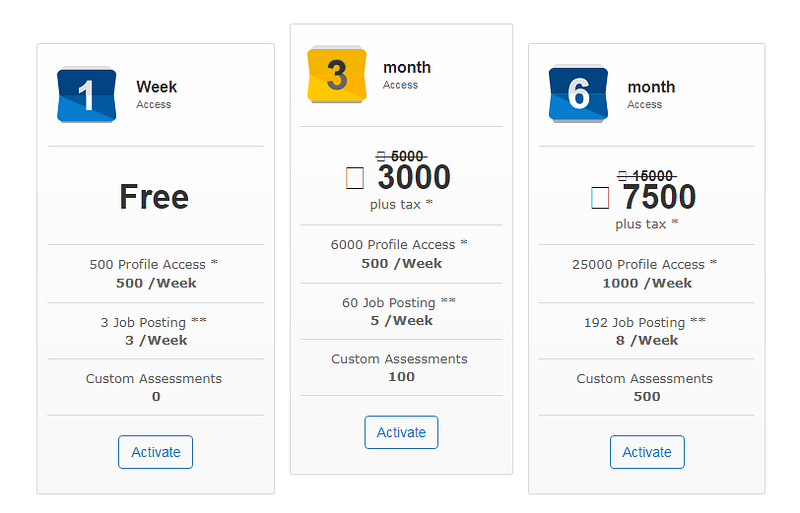This screenshot has height=513, width=800.
Task: Click the 500 Profile Access text in Week plan
Action: coord(155,265)
